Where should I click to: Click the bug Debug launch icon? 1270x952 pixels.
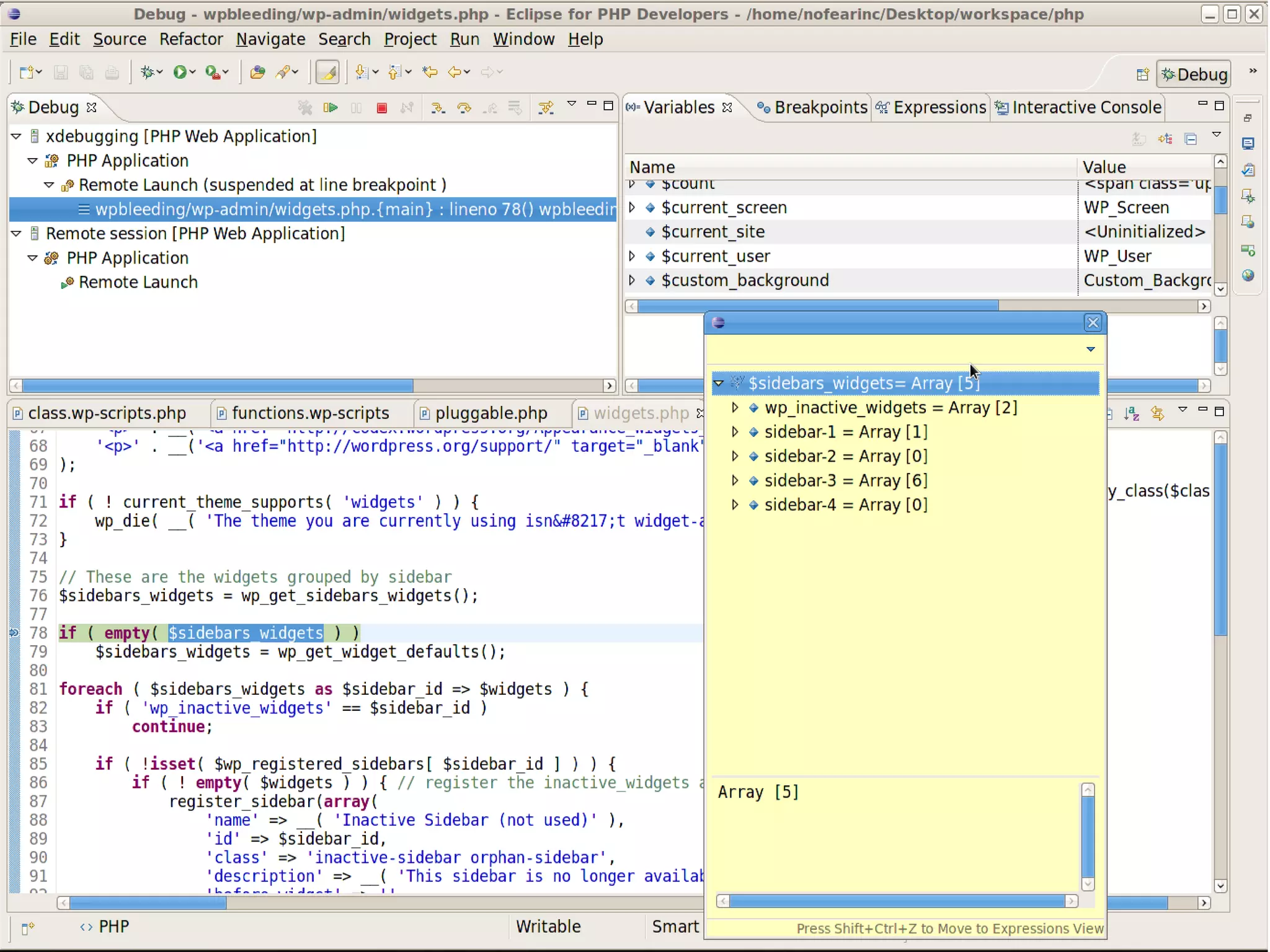click(147, 73)
